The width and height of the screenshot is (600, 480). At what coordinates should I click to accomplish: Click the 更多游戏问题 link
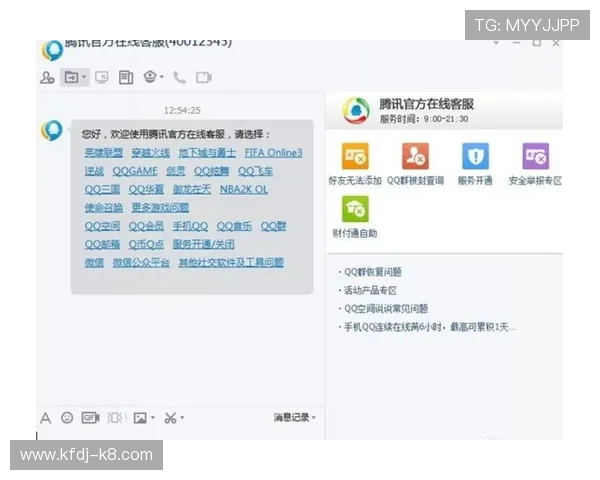(160, 208)
